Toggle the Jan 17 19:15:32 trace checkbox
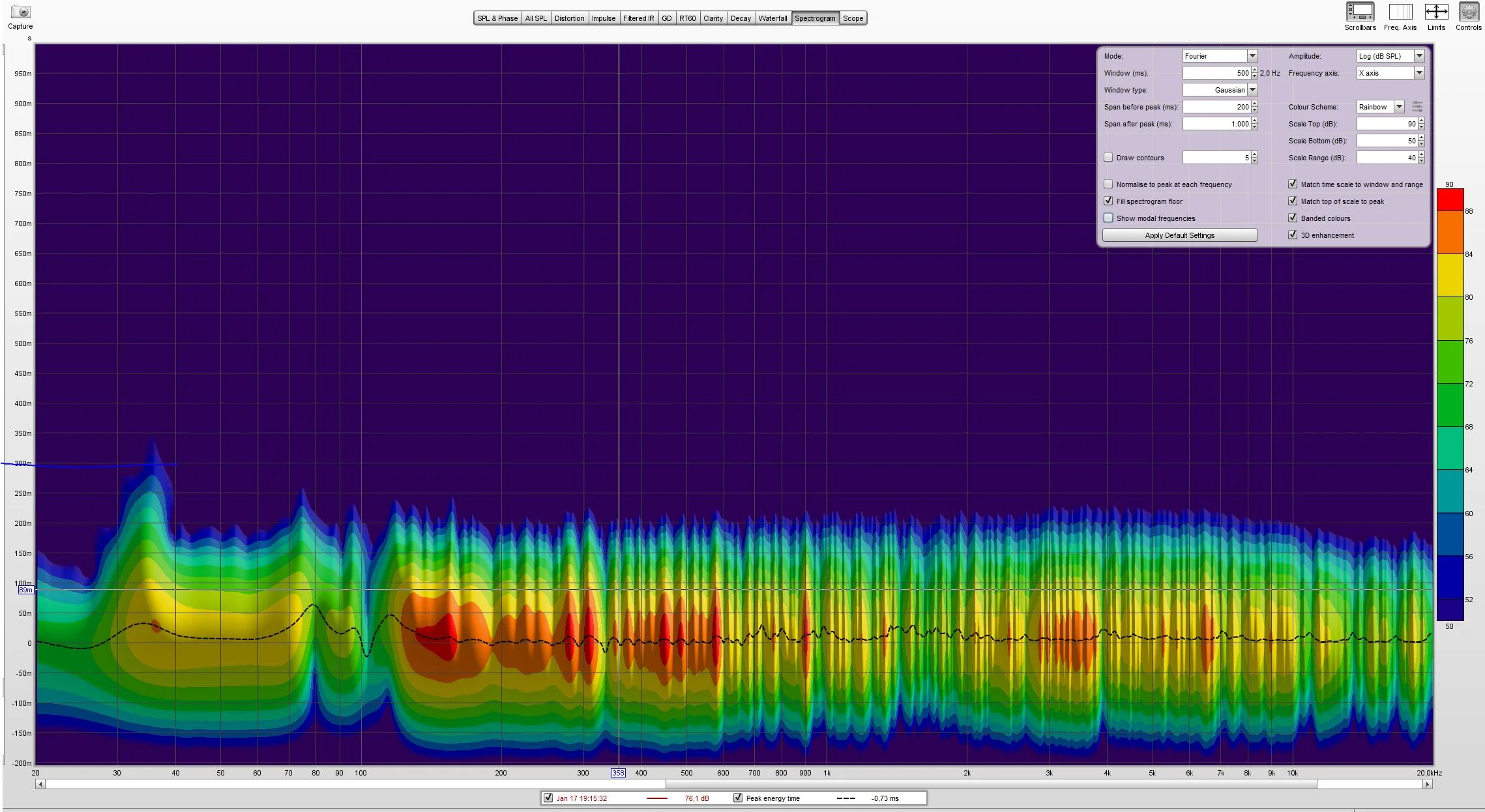The image size is (1485, 812). point(548,798)
